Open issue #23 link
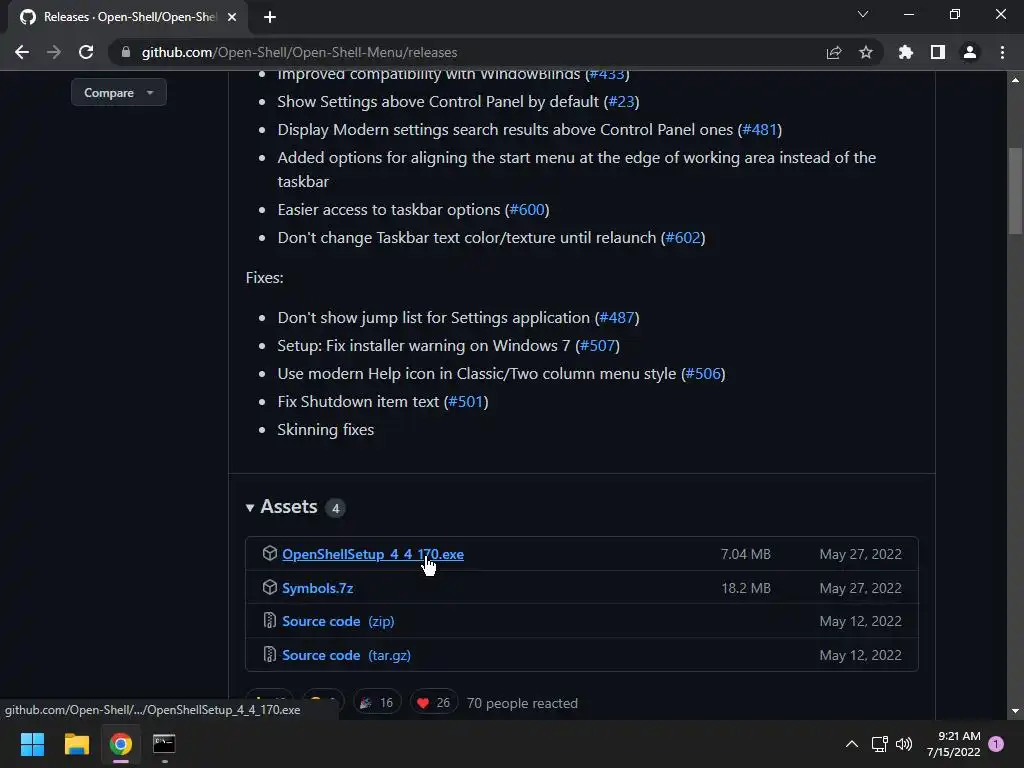Image resolution: width=1024 pixels, height=768 pixels. pos(621,101)
